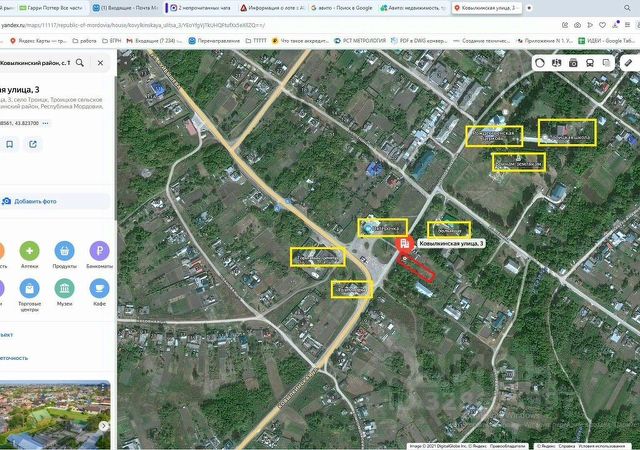Open the panoramas people icon on the map toolbar
This screenshot has width=640, height=450.
tap(557, 62)
